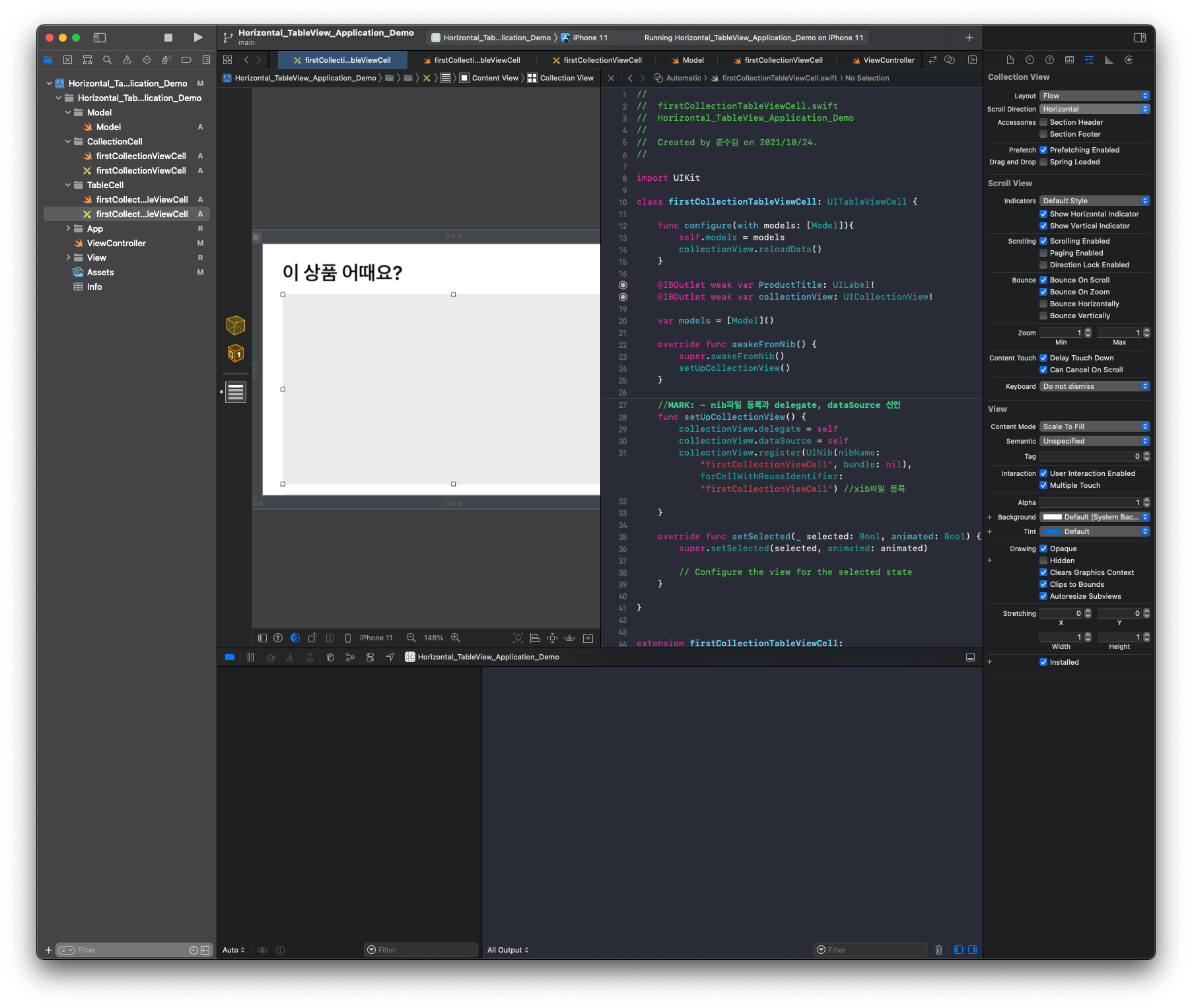Image resolution: width=1192 pixels, height=1008 pixels.
Task: Open Content Mode Scale To Fill dropdown
Action: point(1094,426)
